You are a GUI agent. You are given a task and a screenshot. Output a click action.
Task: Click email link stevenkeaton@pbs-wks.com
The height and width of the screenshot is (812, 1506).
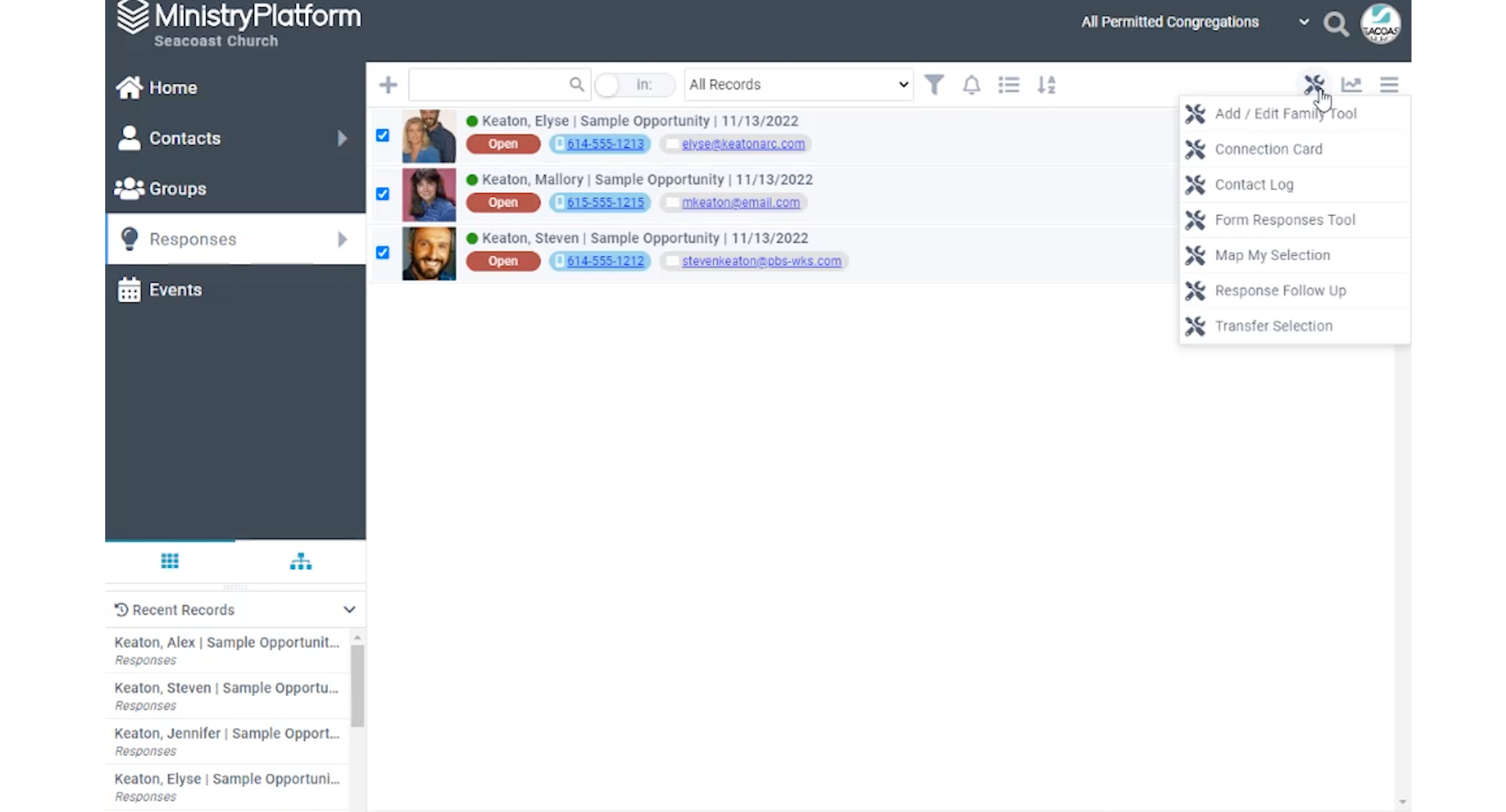click(761, 261)
